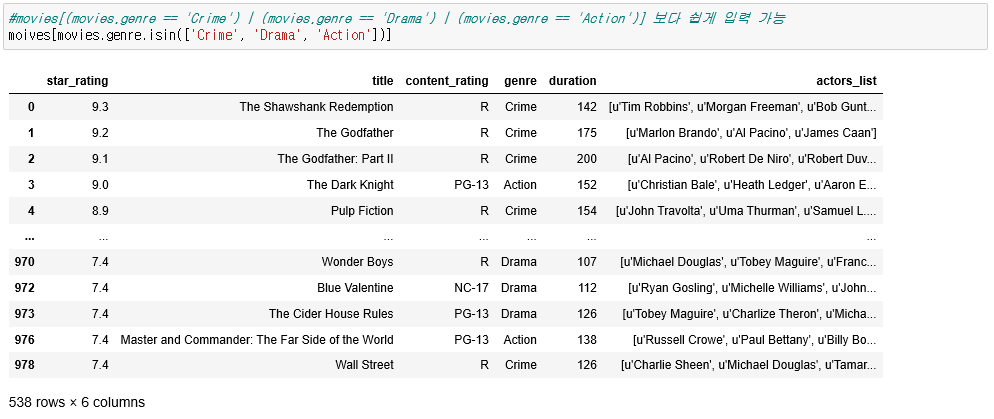
Task: Click duration value 138
Action: point(586,340)
